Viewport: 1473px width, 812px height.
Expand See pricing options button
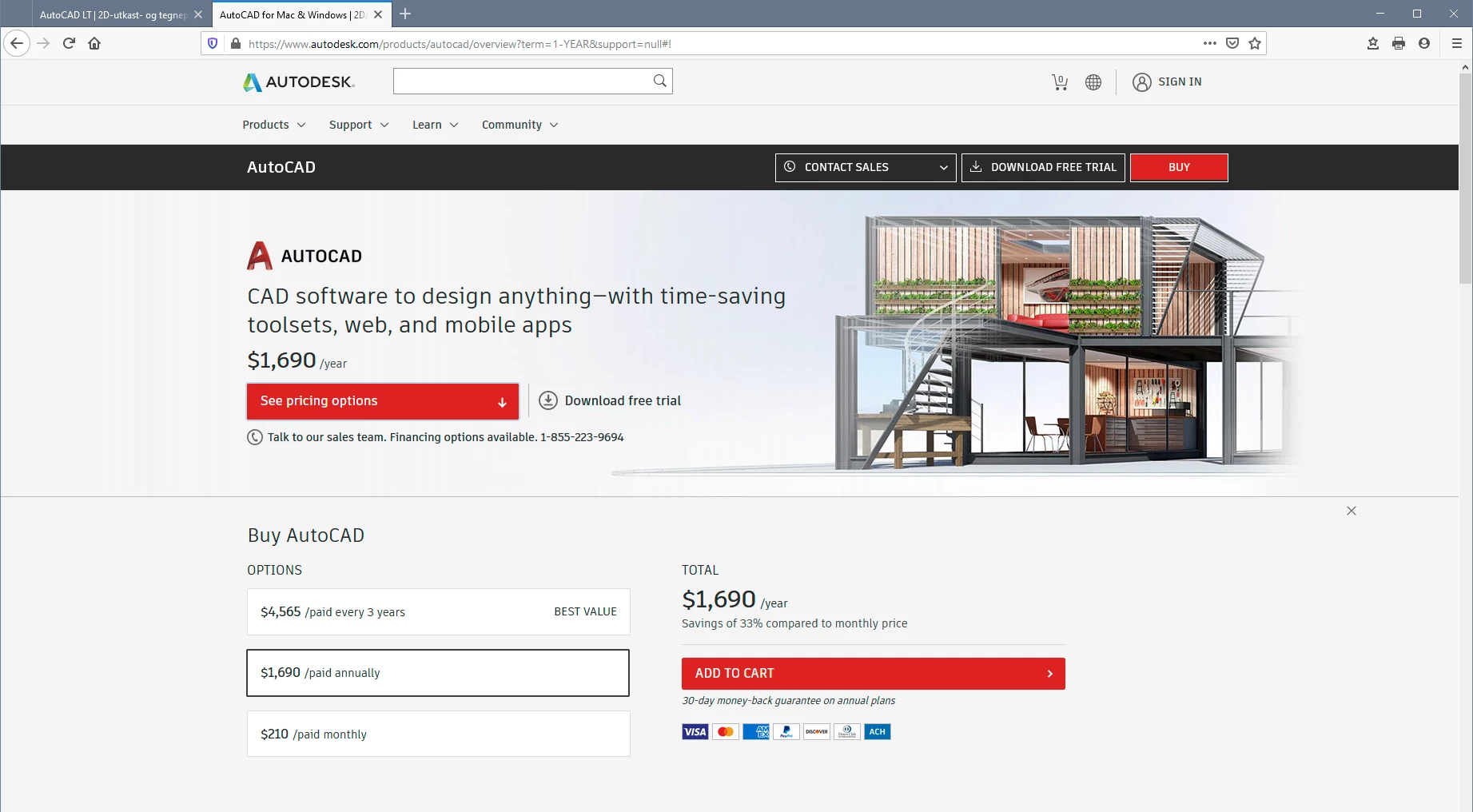tap(383, 401)
